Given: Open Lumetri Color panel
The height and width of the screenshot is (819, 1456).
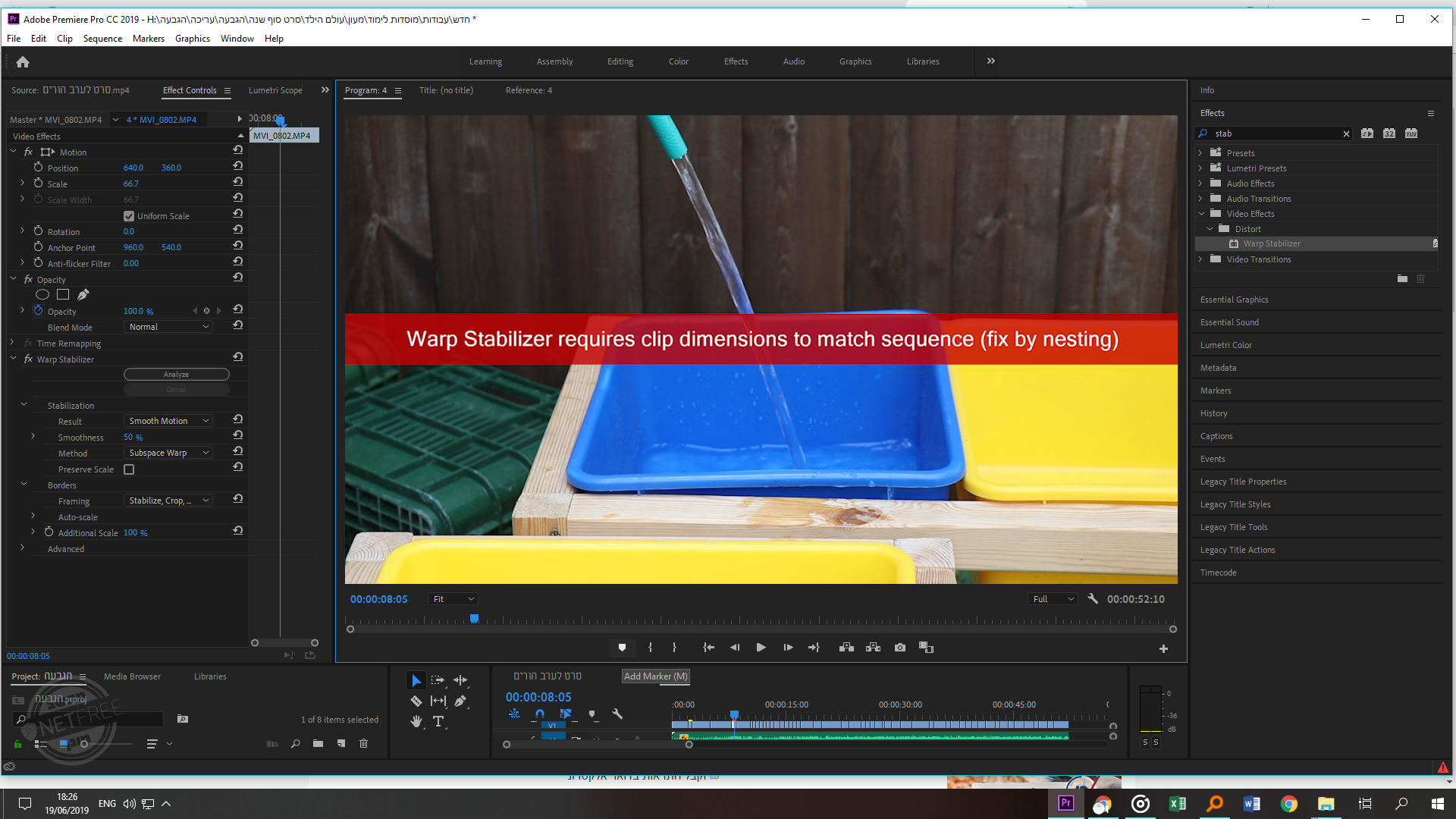Looking at the screenshot, I should [x=1225, y=345].
